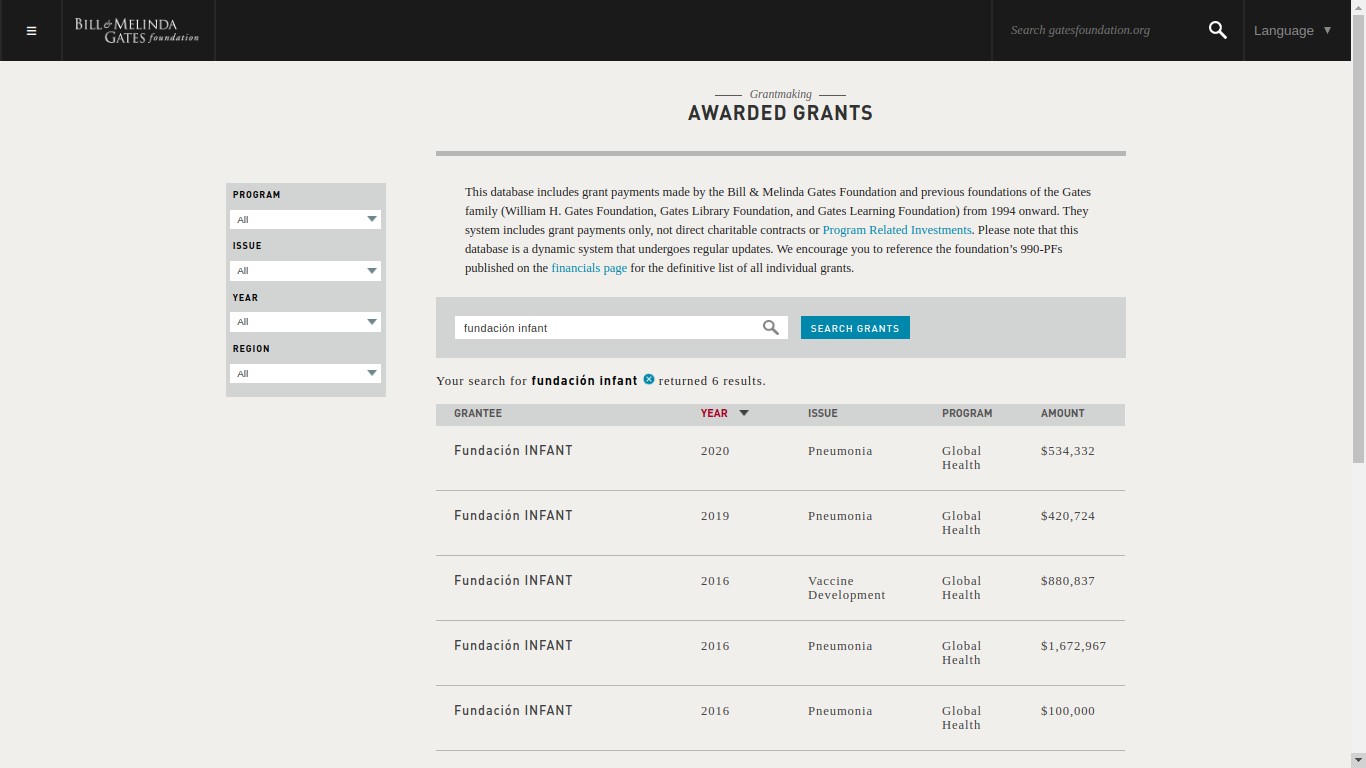Viewport: 1366px width, 768px height.
Task: Sort results by Amount column header
Action: pos(1062,413)
